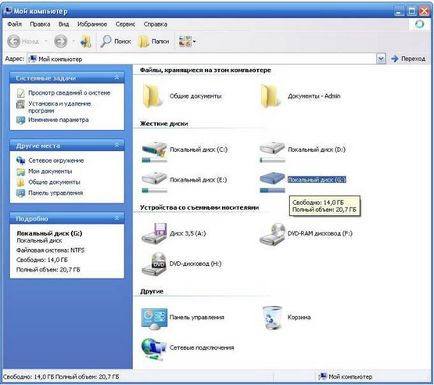The width and height of the screenshot is (434, 385).
Task: Expand the Forward button history dropdown arrow
Action: click(73, 42)
